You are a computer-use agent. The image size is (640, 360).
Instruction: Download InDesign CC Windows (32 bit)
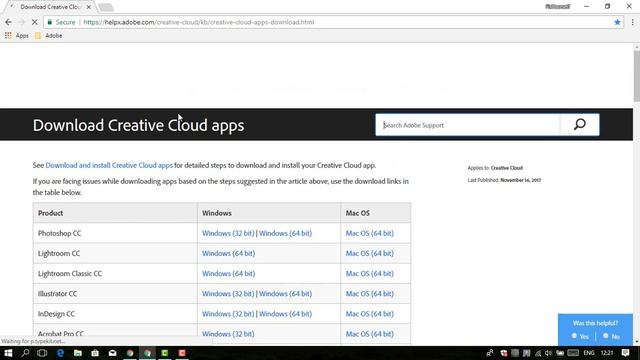(228, 313)
